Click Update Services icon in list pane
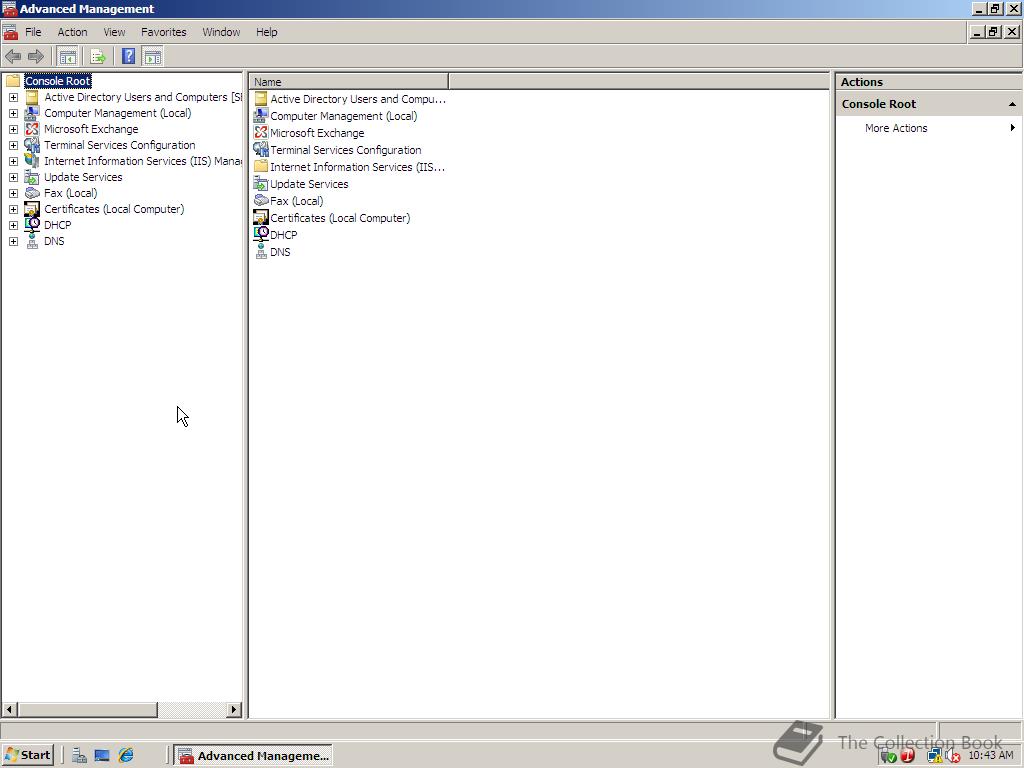Screen dimensions: 1024x768 pyautogui.click(x=261, y=184)
